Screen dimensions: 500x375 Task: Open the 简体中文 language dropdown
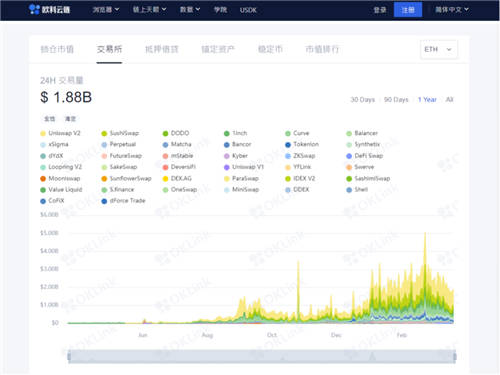pyautogui.click(x=452, y=9)
